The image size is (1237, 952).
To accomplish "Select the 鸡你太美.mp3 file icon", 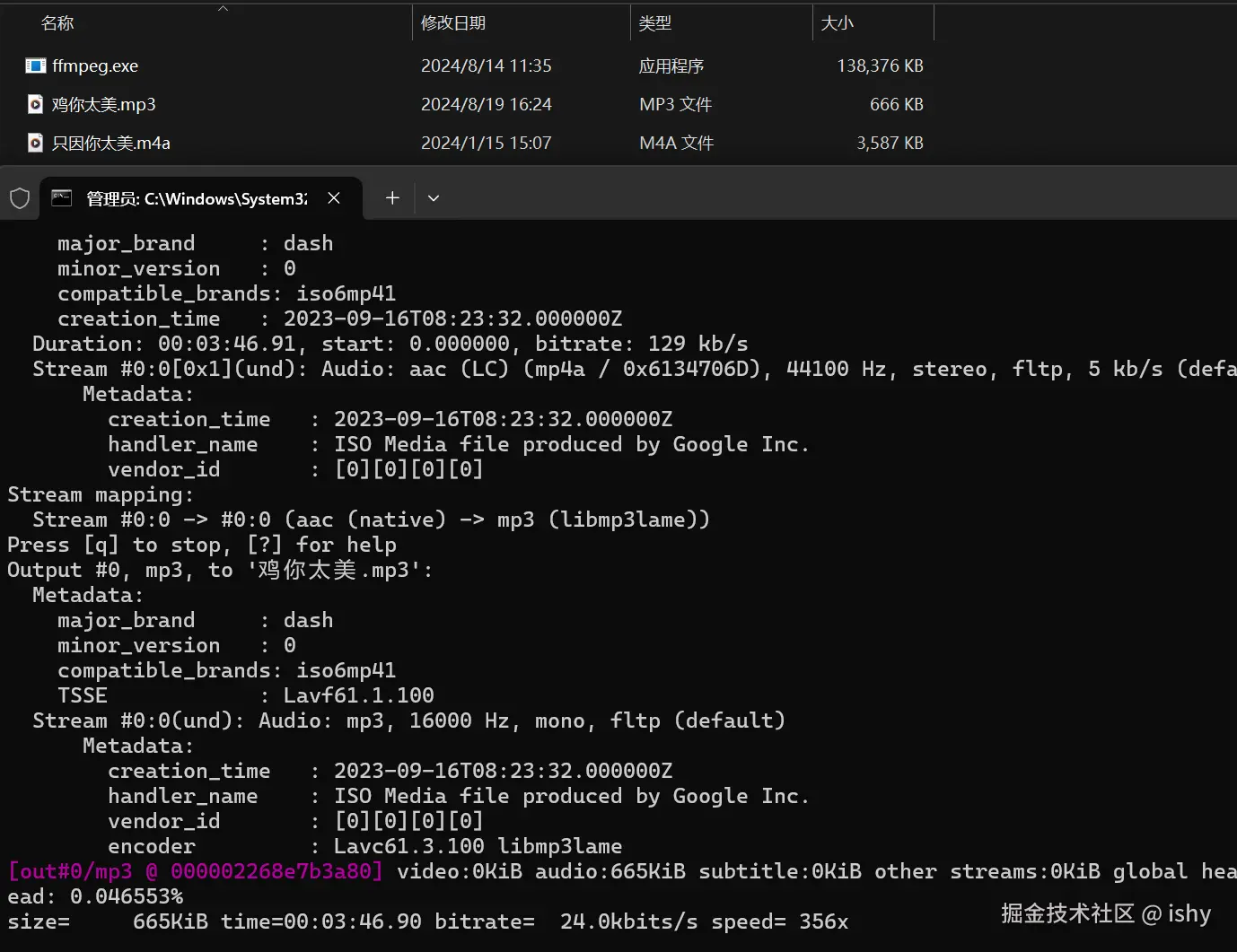I will pyautogui.click(x=35, y=104).
